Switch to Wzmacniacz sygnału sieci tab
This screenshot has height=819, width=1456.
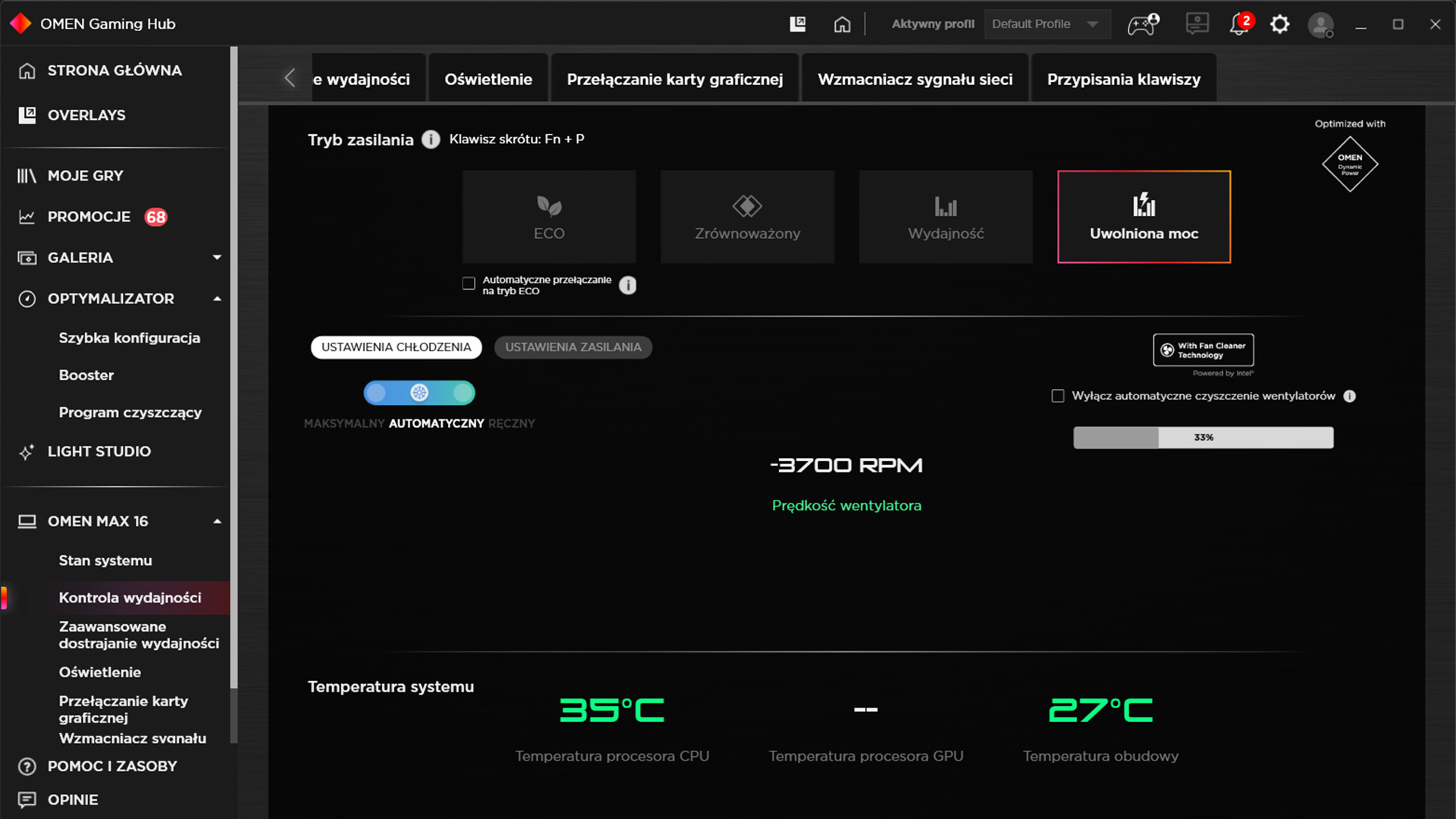point(915,79)
